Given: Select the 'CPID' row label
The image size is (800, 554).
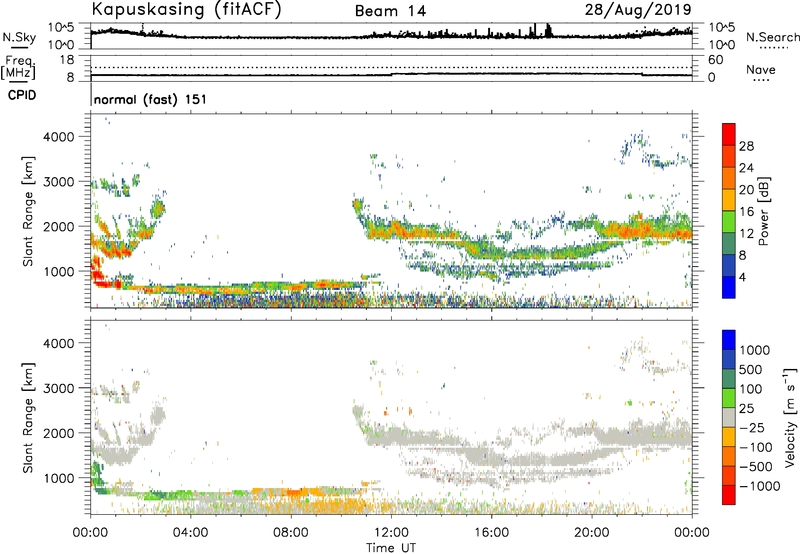Looking at the screenshot, I should 22,95.
